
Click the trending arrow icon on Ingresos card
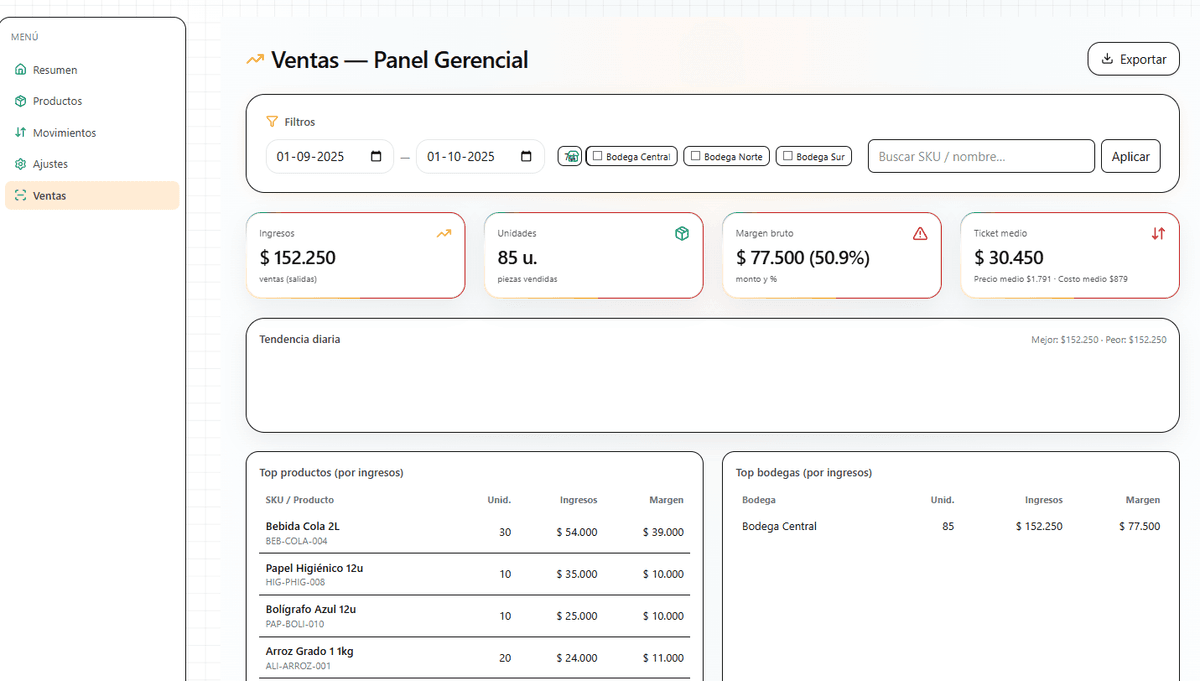(x=444, y=233)
